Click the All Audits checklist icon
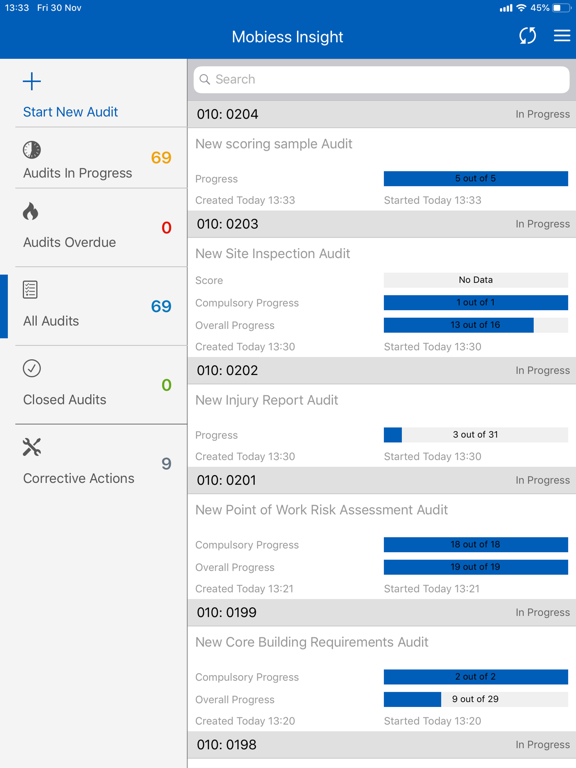The width and height of the screenshot is (576, 768). tap(30, 289)
